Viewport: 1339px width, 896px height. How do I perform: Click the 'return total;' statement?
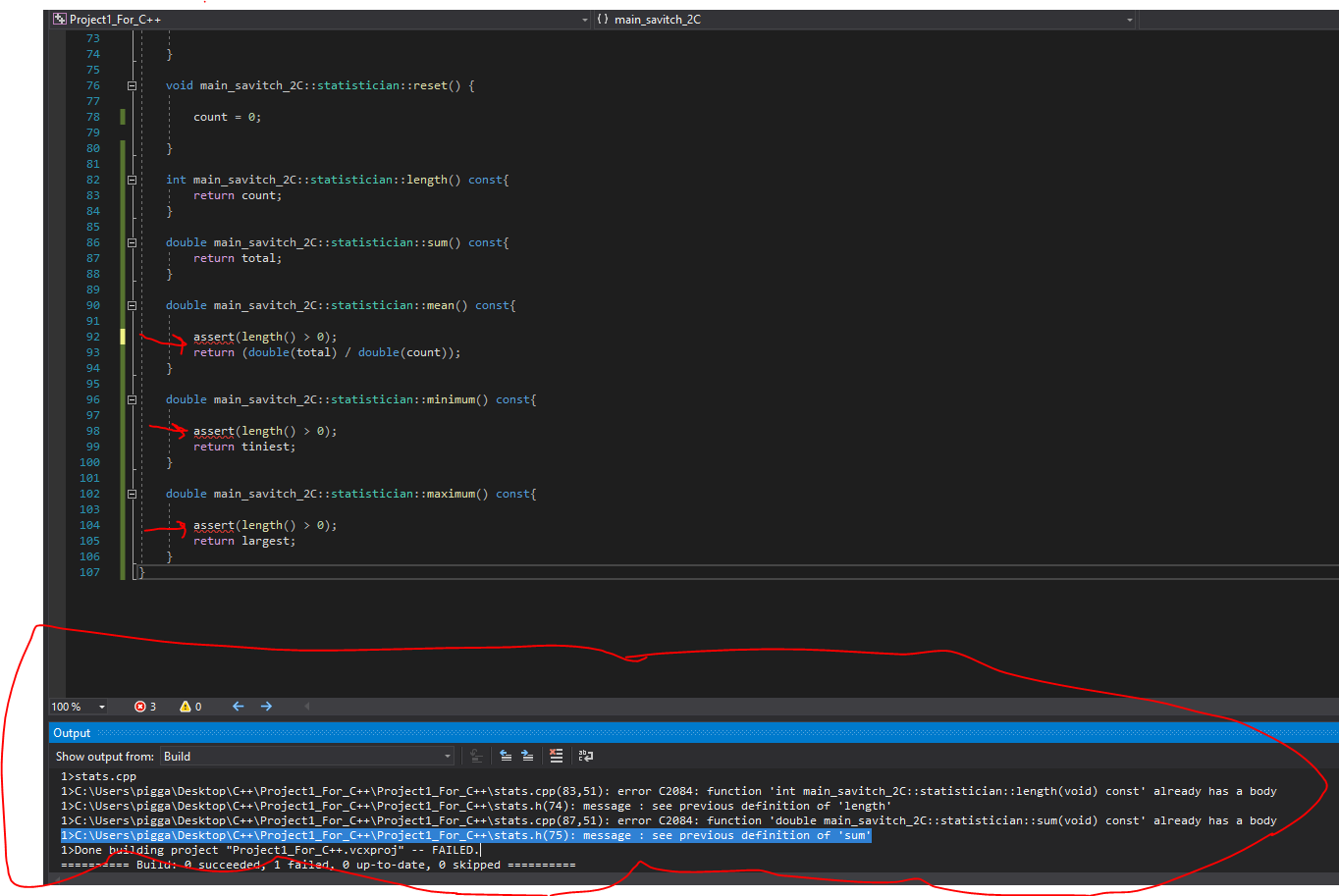click(x=238, y=258)
